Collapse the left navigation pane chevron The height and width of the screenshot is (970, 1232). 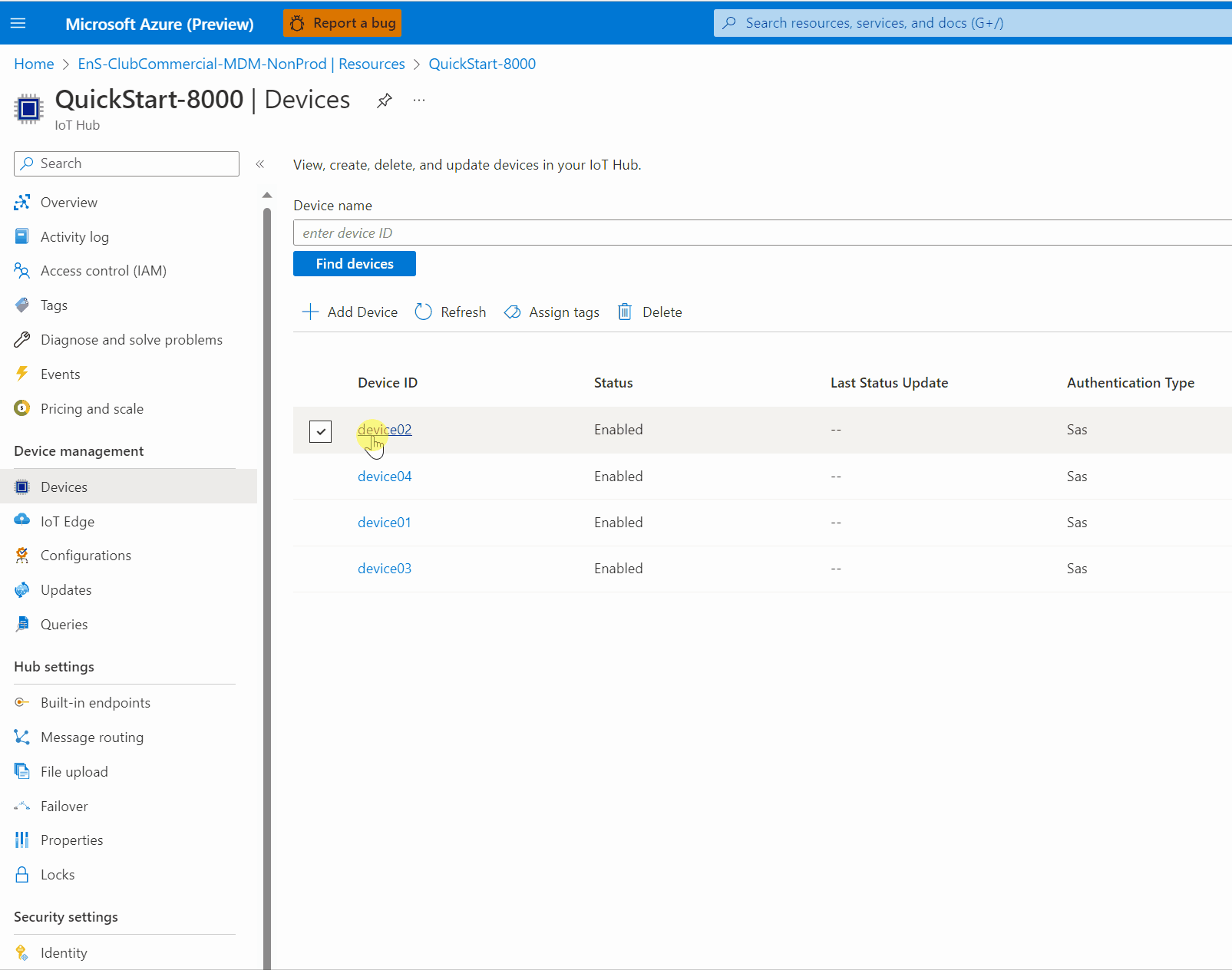pyautogui.click(x=260, y=163)
